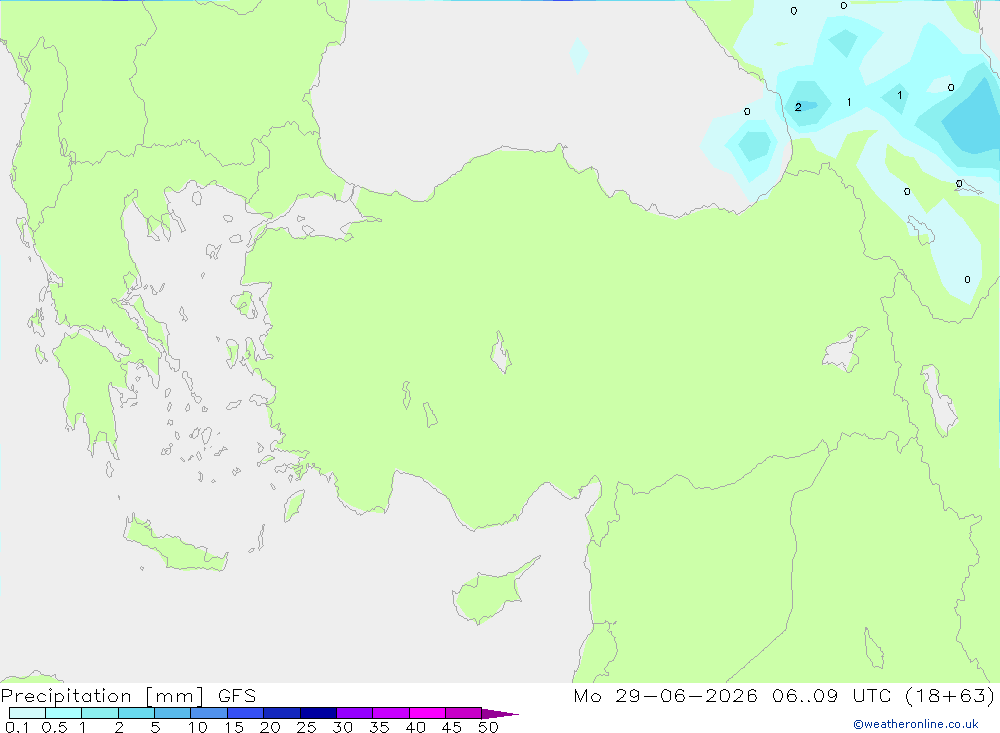Click the over-50 mm purple arrow swatch

click(499, 713)
